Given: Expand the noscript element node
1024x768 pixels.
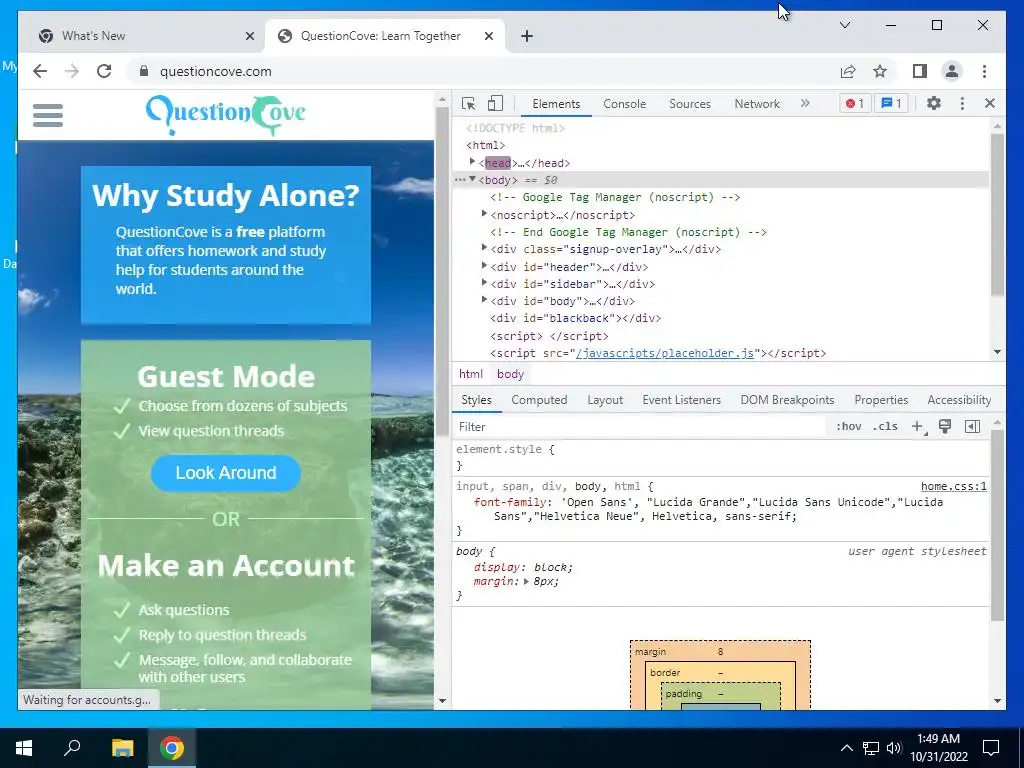Looking at the screenshot, I should (484, 214).
